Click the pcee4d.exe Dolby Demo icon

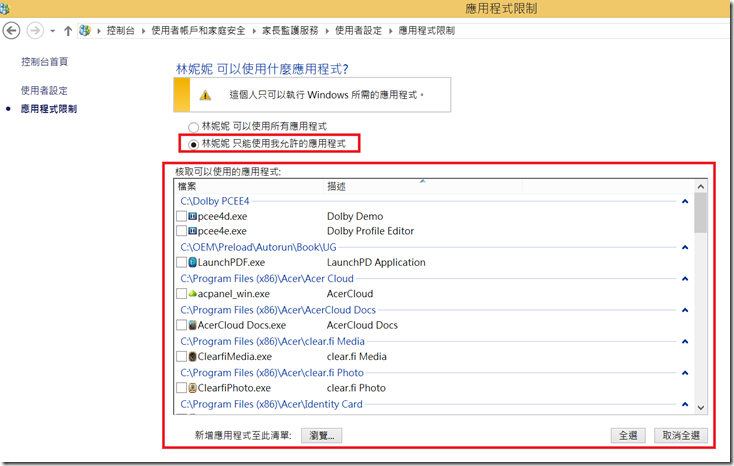194,216
